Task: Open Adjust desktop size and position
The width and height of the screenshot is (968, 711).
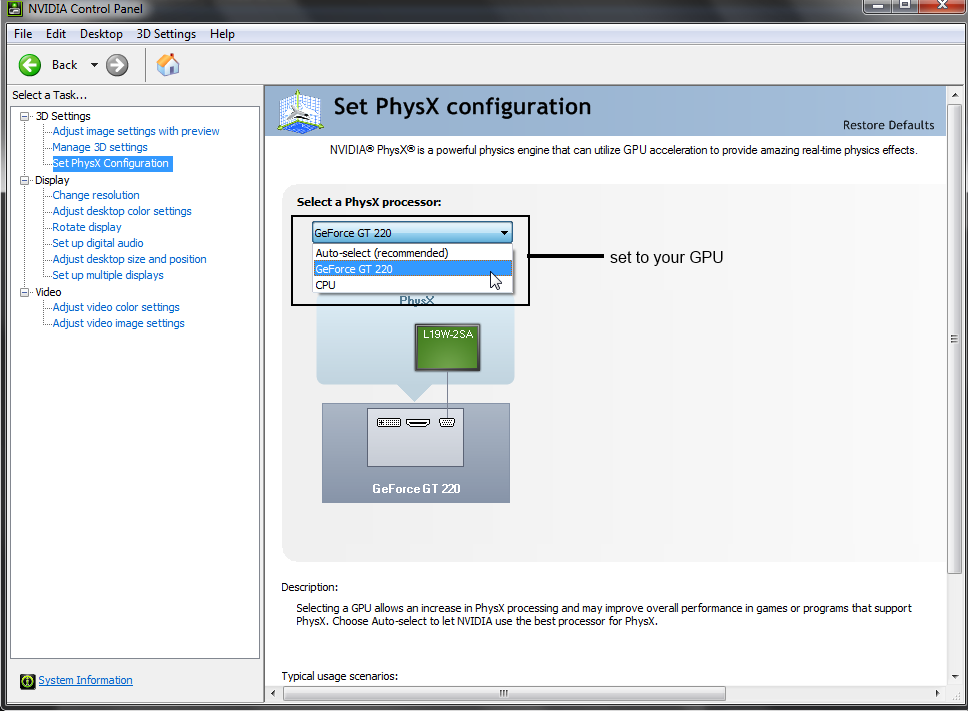Action: (x=129, y=259)
